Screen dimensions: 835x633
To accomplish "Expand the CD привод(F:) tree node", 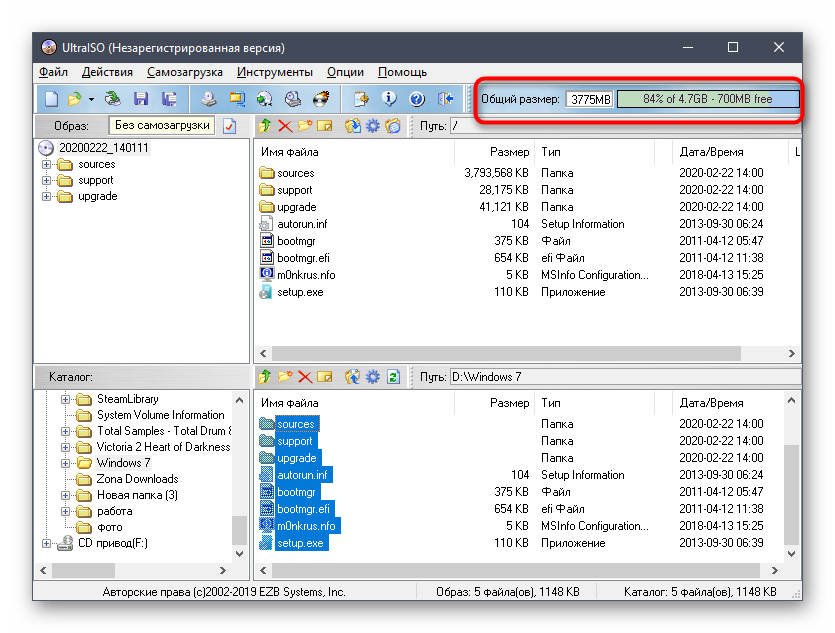I will click(x=46, y=543).
